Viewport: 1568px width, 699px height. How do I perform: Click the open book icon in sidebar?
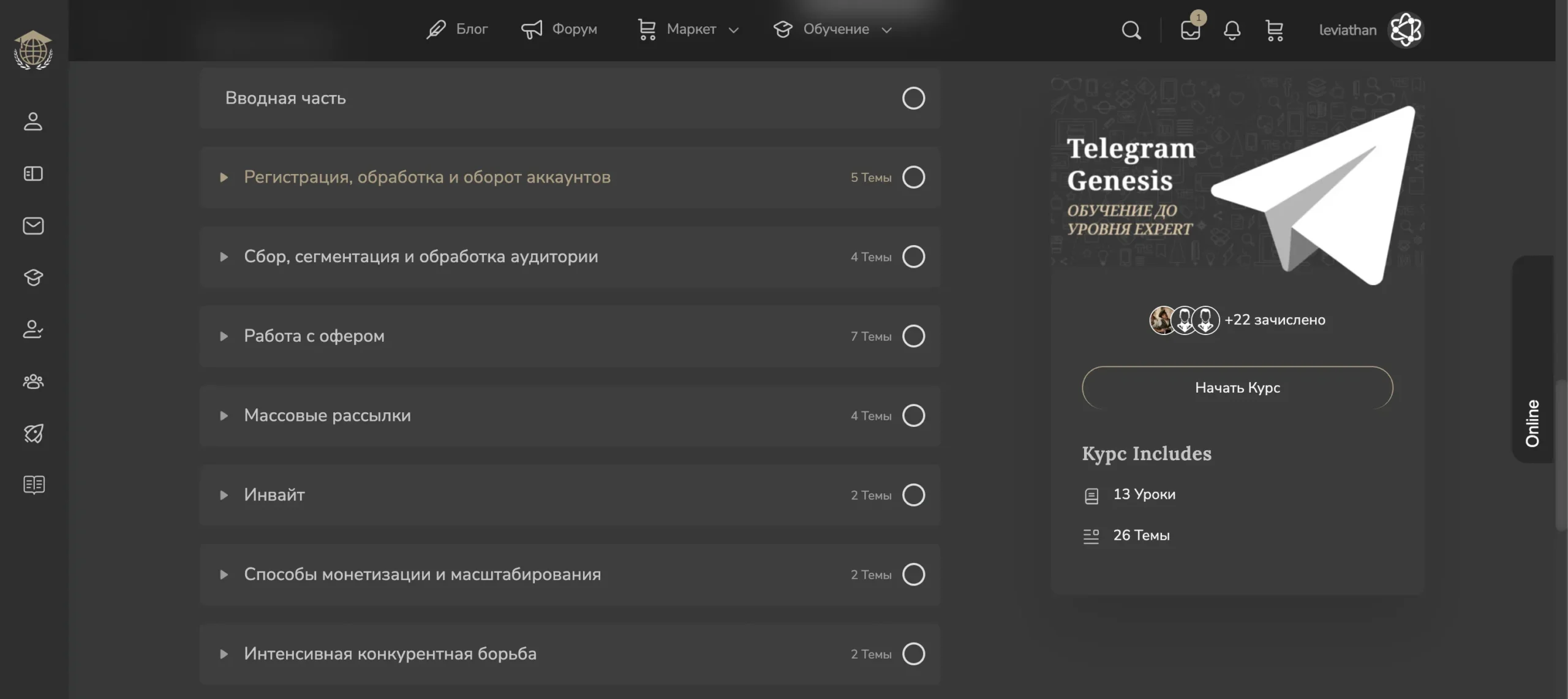pyautogui.click(x=32, y=485)
